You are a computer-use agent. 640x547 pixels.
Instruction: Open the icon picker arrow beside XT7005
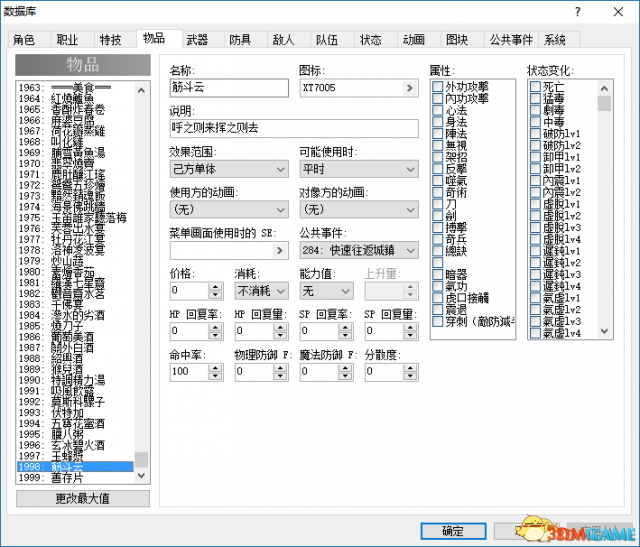(409, 88)
